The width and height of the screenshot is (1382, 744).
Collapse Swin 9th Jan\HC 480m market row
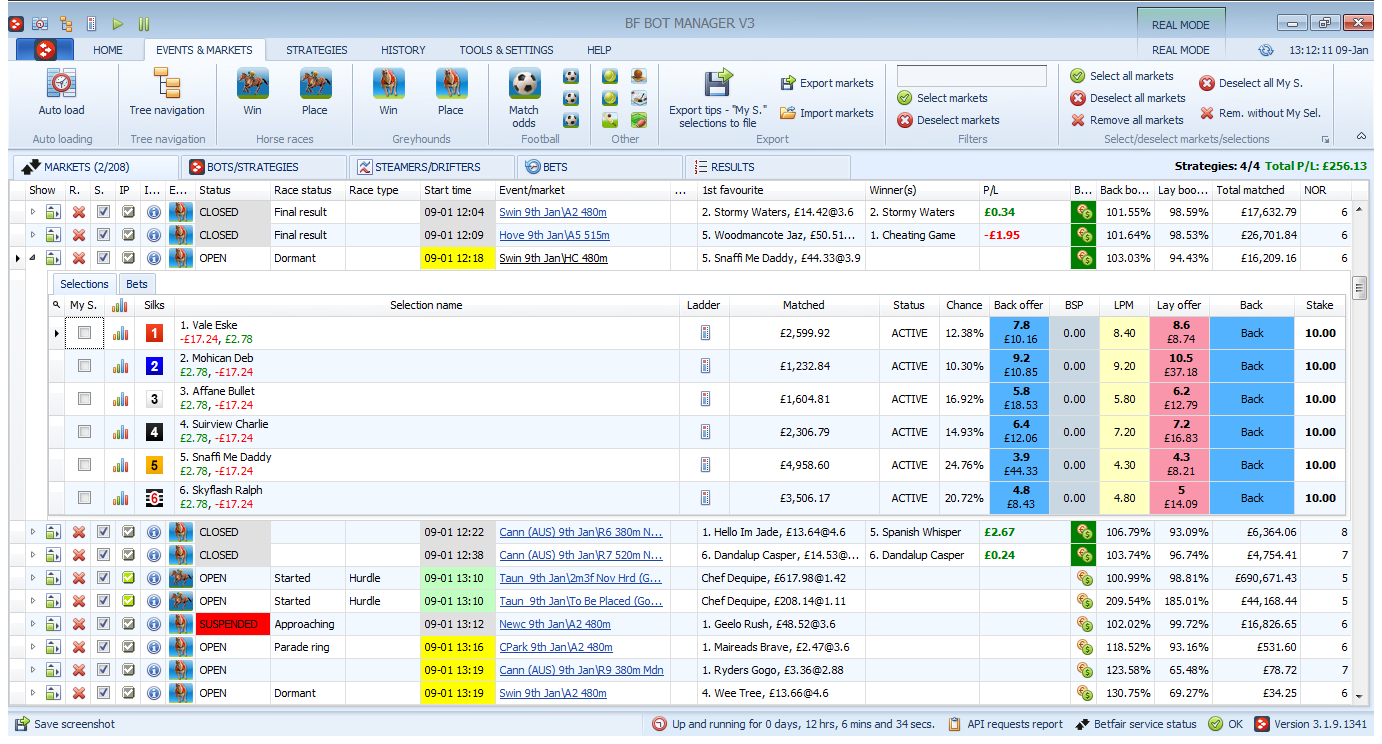(32, 258)
